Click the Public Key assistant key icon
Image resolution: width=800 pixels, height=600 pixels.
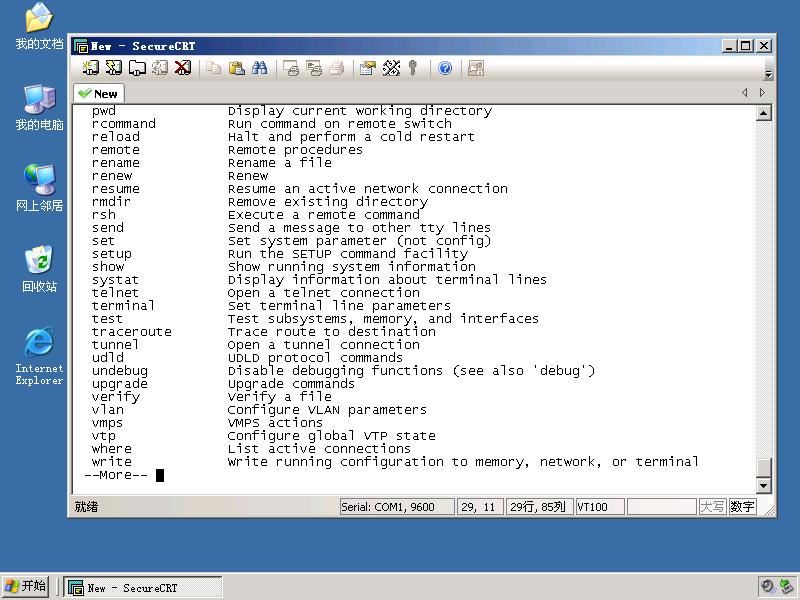coord(413,68)
